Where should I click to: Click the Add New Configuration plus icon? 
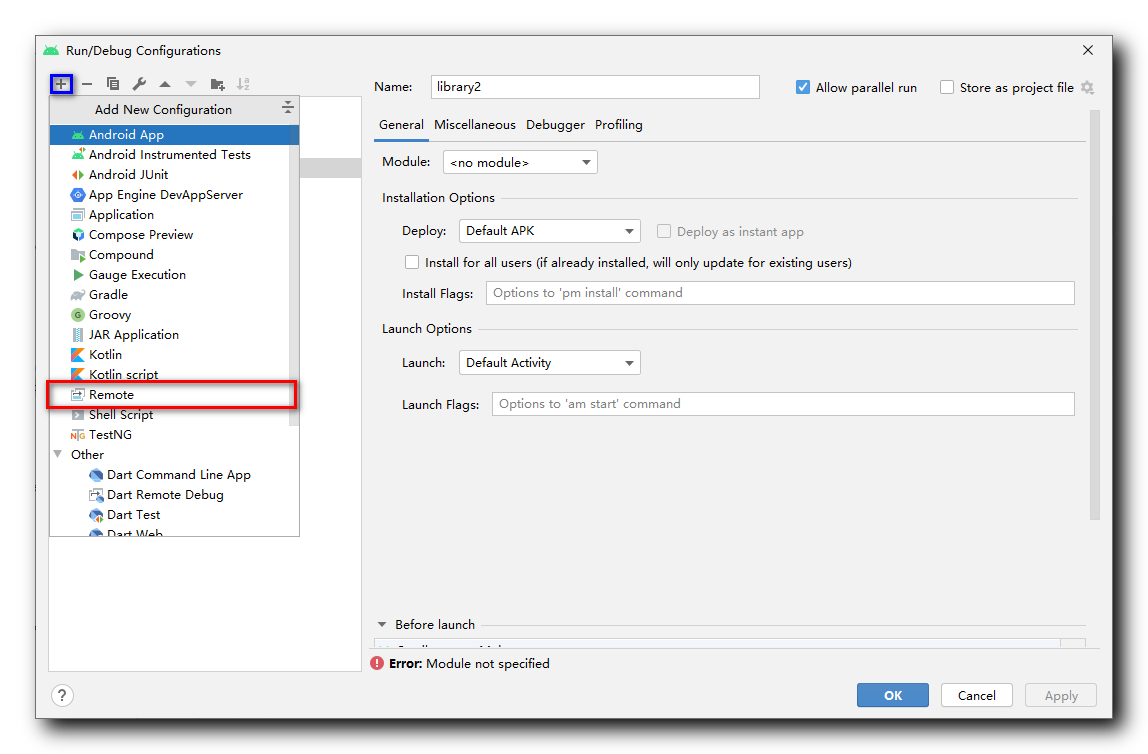point(61,84)
